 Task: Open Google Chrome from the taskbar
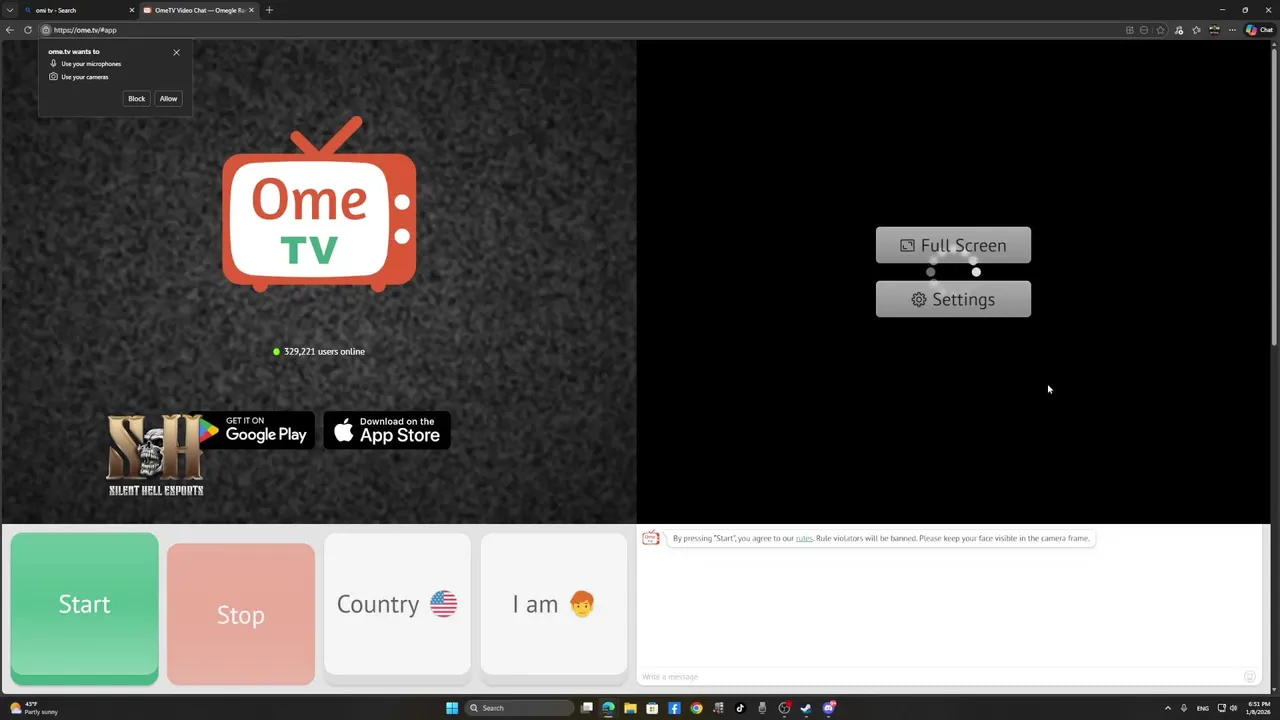click(696, 708)
